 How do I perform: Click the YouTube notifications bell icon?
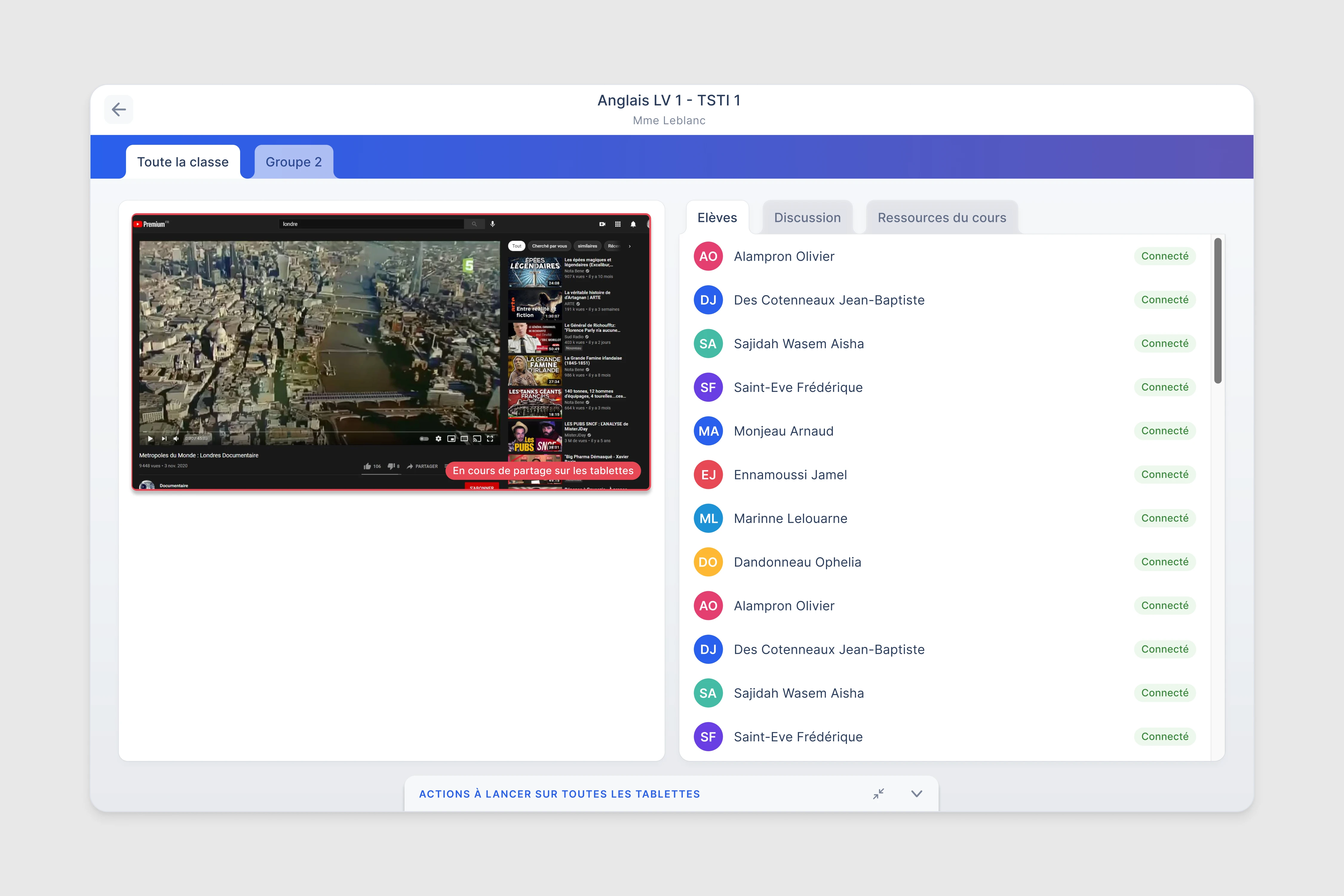[633, 224]
